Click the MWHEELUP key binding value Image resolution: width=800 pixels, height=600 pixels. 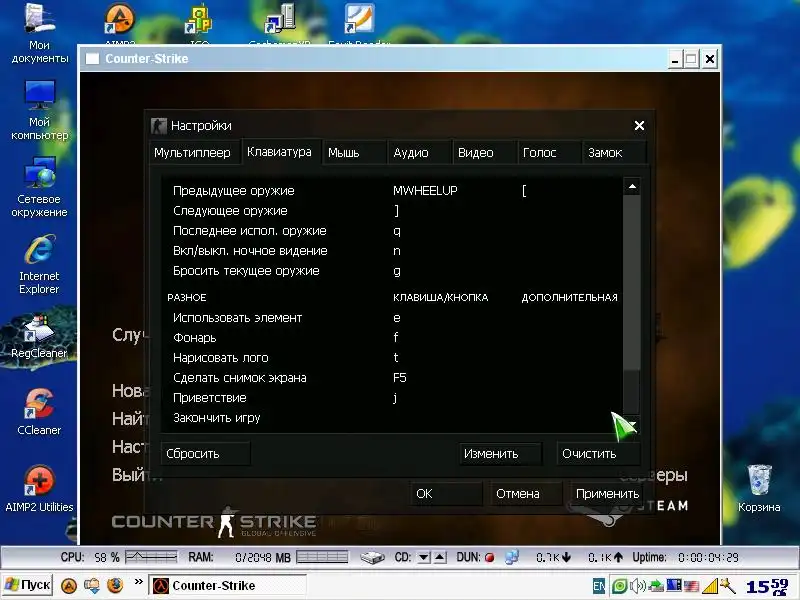[x=425, y=191]
